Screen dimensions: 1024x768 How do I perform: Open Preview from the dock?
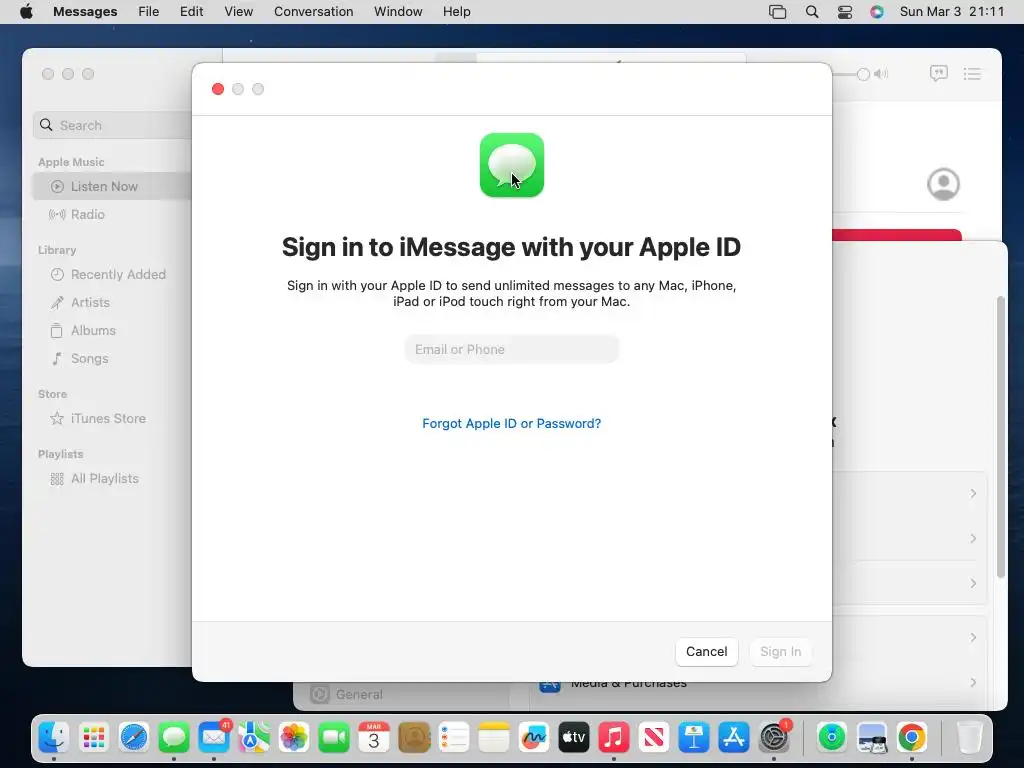point(872,738)
